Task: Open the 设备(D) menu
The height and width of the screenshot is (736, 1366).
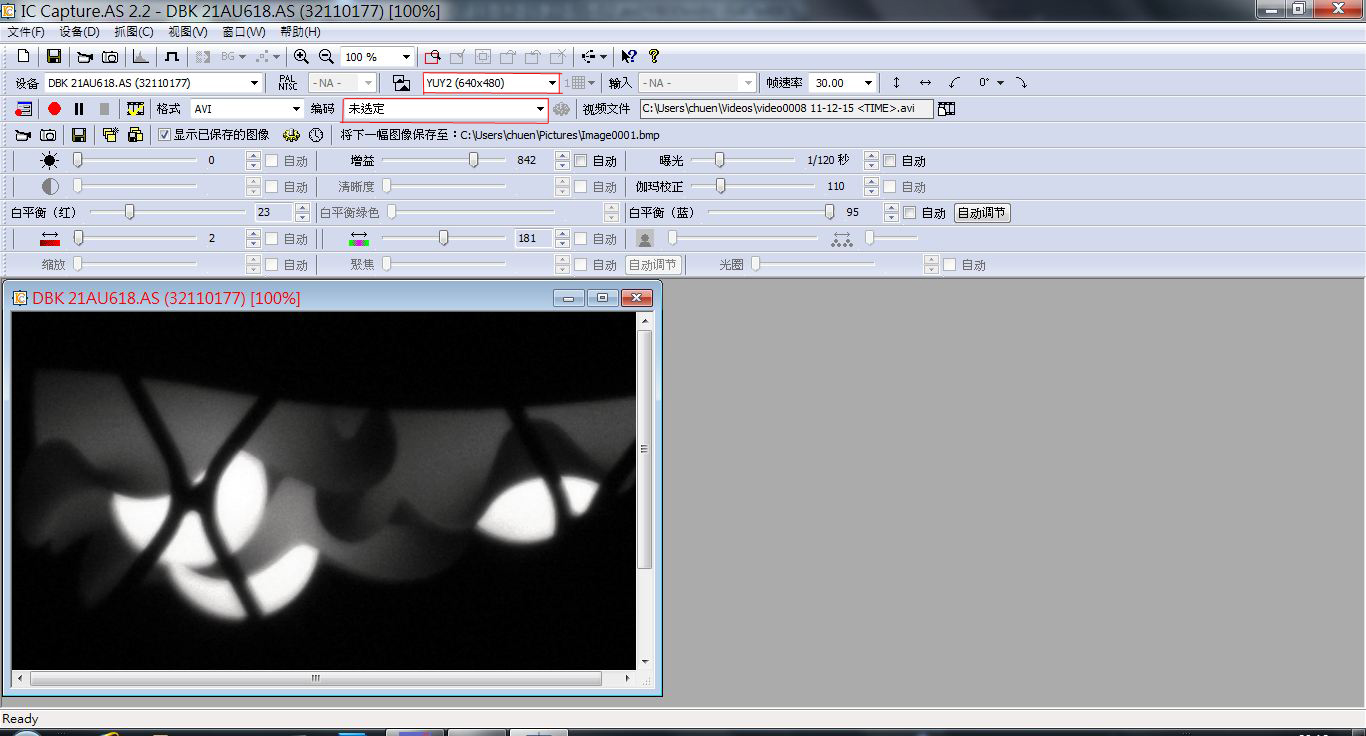Action: (x=79, y=32)
